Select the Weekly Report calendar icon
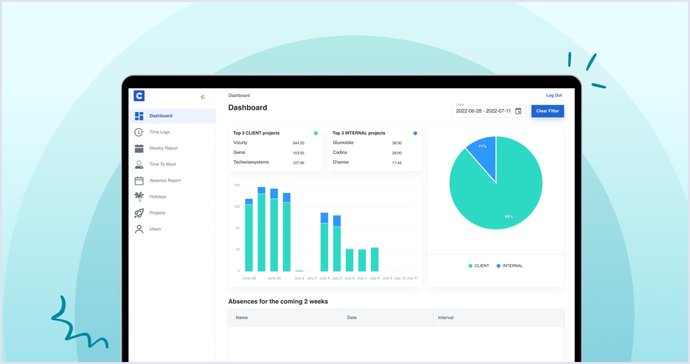The height and width of the screenshot is (364, 690). (139, 148)
